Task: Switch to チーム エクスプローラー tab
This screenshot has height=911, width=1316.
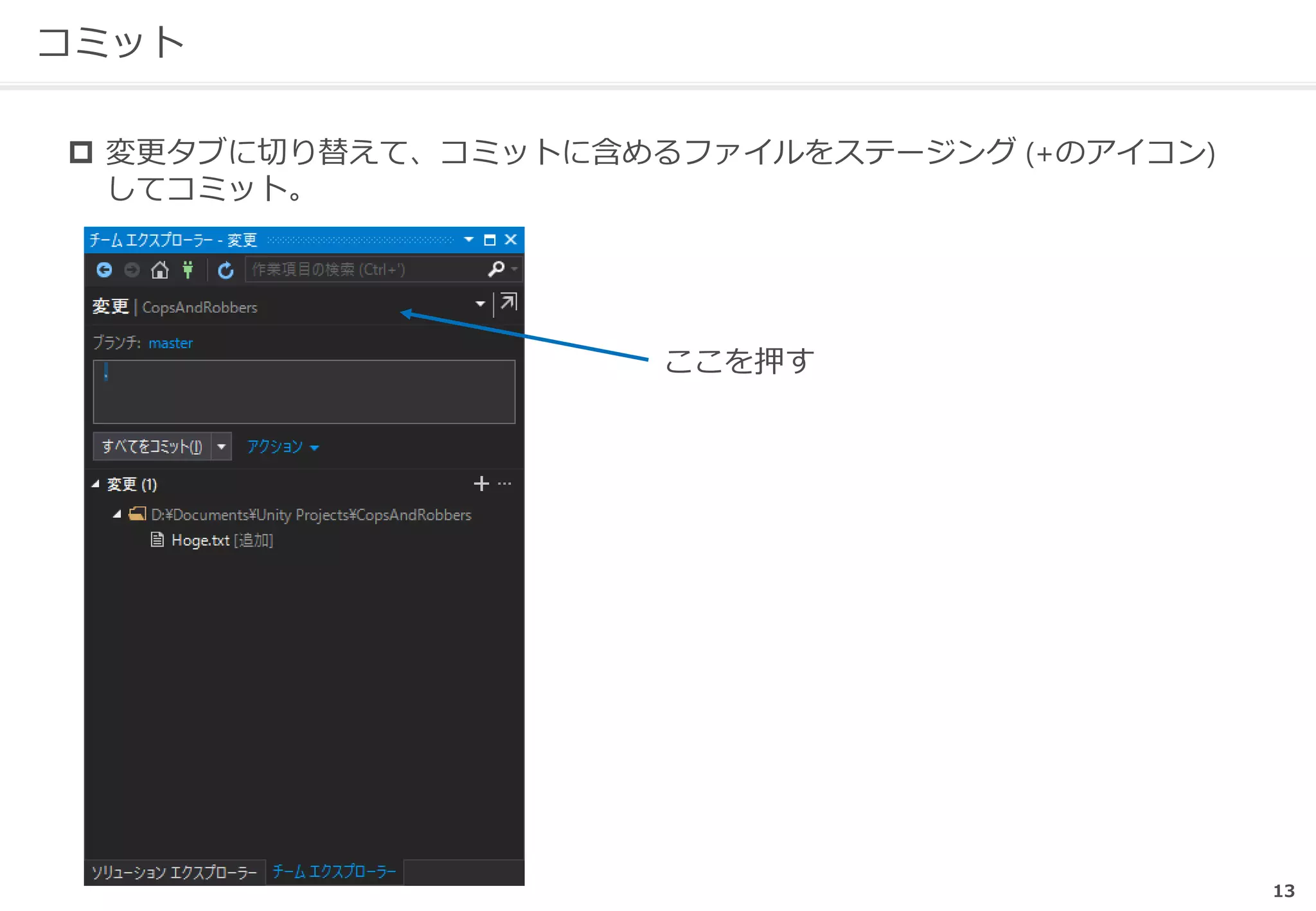Action: tap(334, 872)
